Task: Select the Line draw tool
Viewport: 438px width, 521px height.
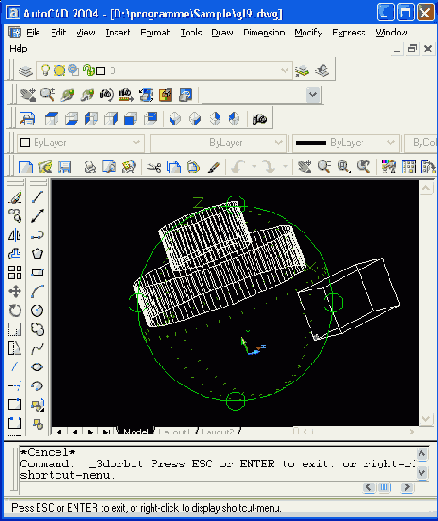Action: pos(37,197)
